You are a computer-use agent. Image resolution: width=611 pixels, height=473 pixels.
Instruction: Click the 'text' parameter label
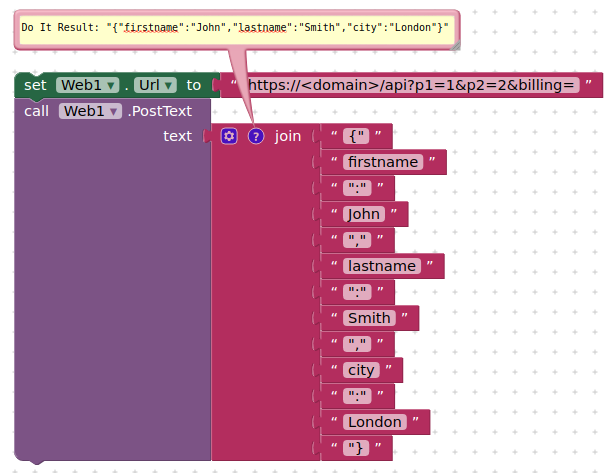(x=177, y=136)
